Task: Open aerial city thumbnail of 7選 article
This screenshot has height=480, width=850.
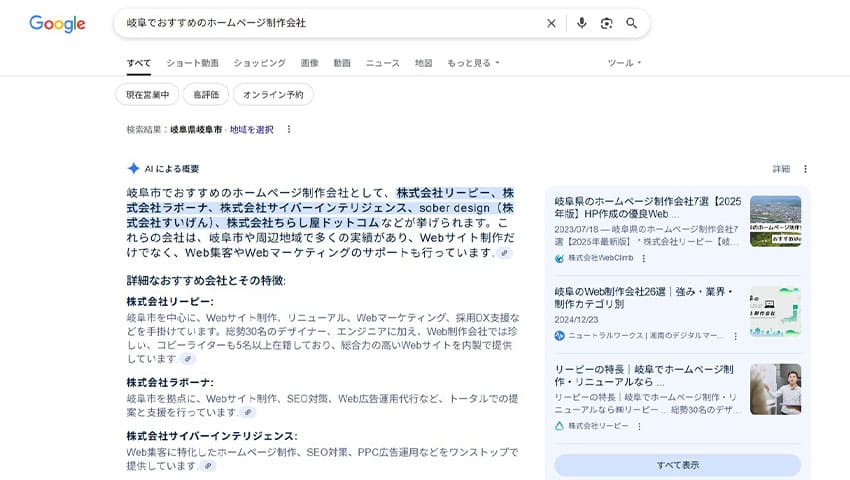Action: click(775, 221)
